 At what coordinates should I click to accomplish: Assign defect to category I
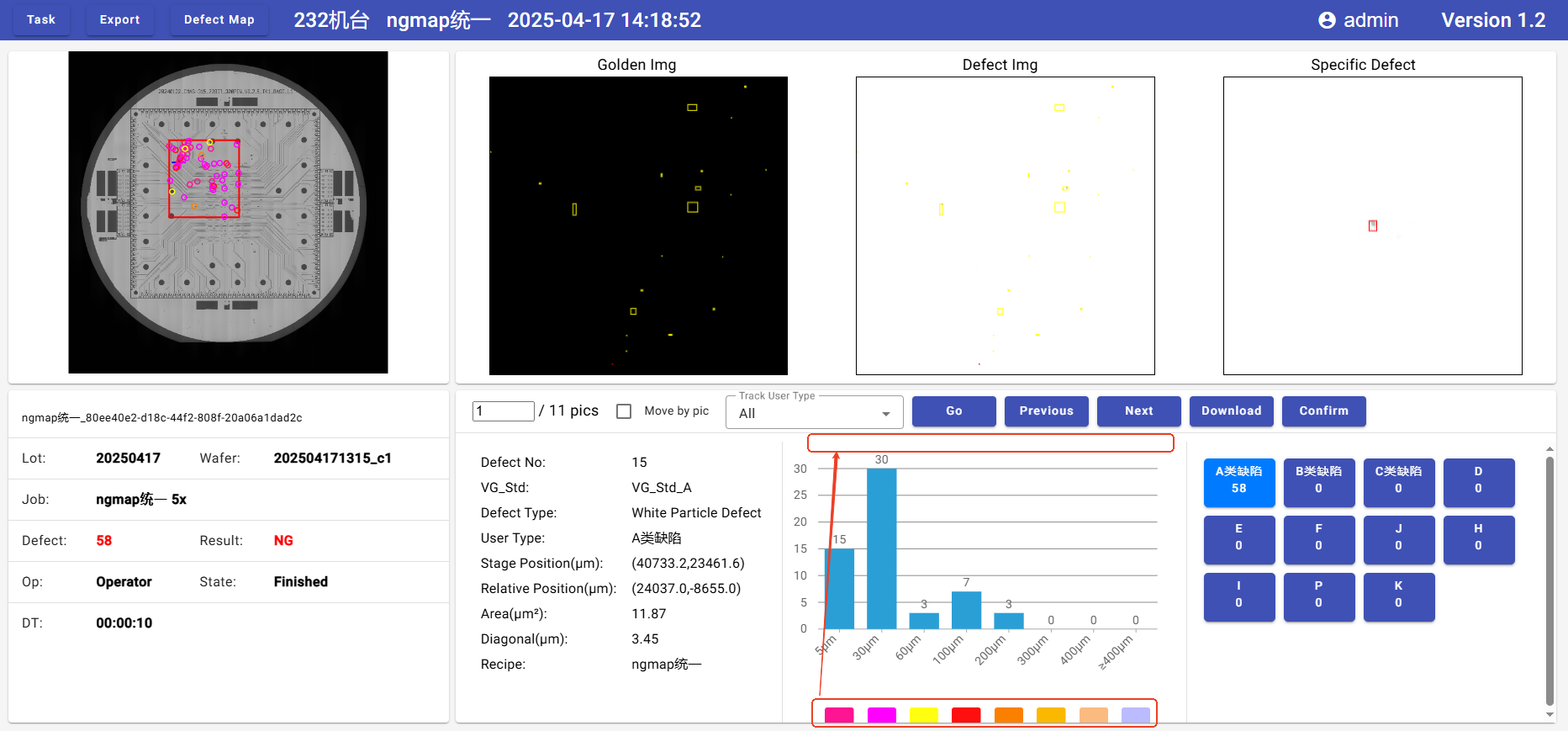(x=1238, y=596)
